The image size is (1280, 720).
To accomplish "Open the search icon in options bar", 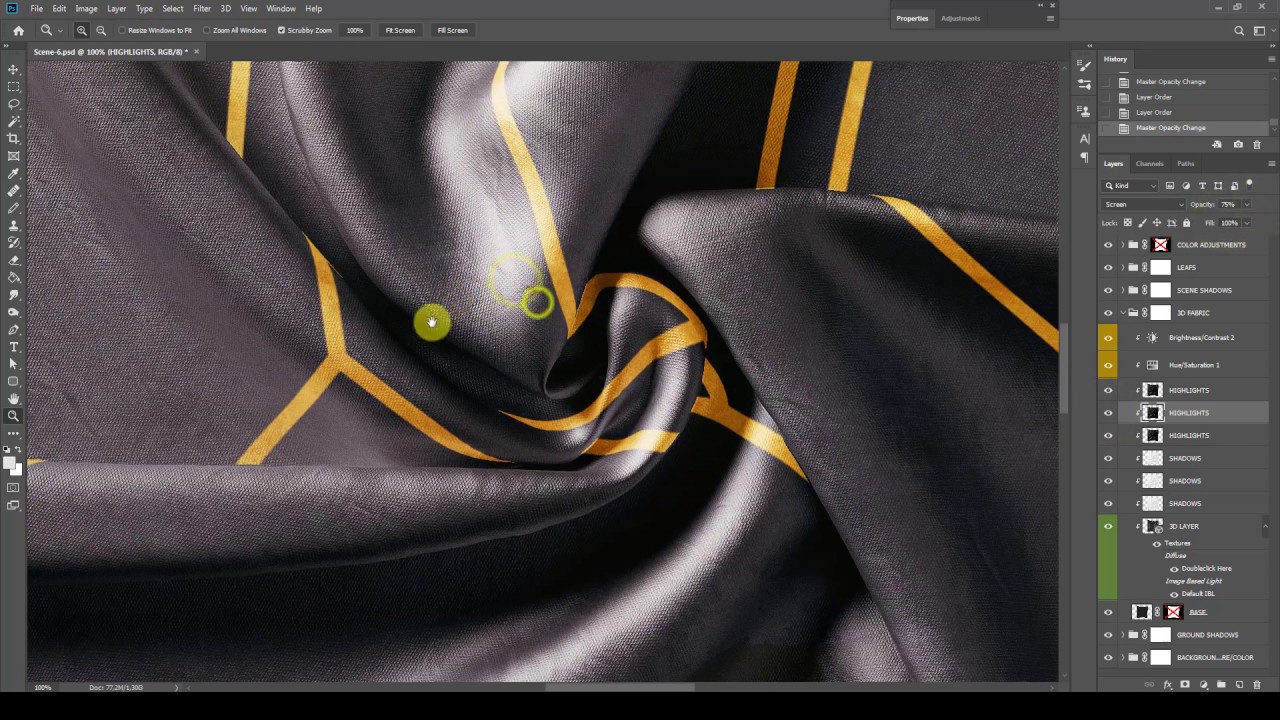I will pyautogui.click(x=1239, y=30).
